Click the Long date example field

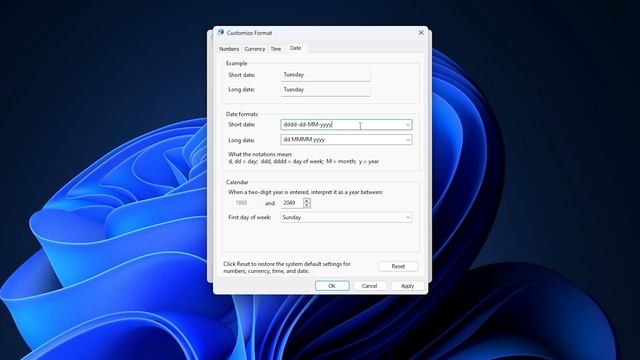click(325, 90)
